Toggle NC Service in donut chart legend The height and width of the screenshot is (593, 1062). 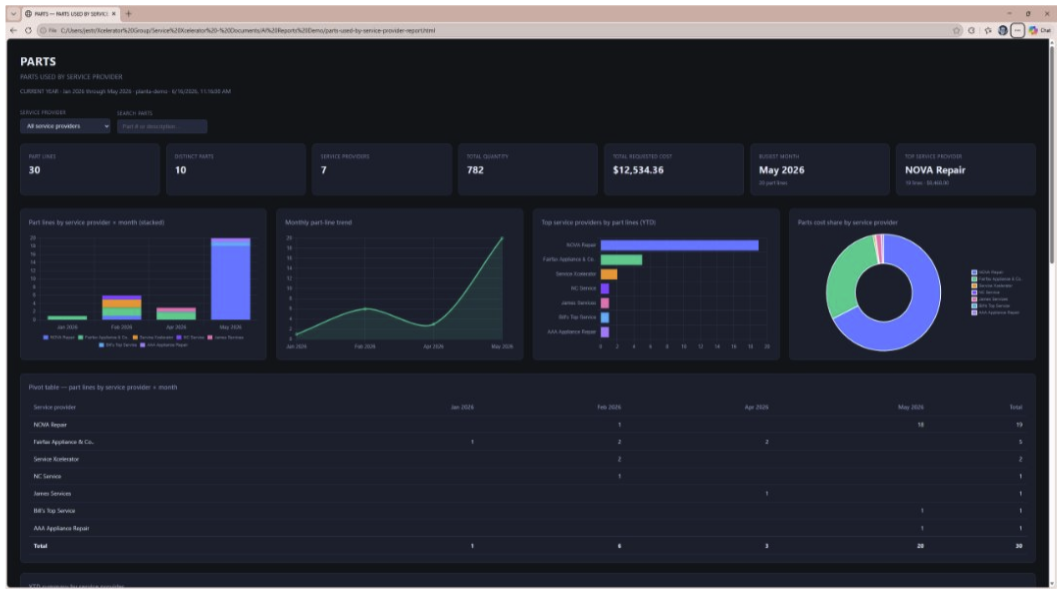985,292
